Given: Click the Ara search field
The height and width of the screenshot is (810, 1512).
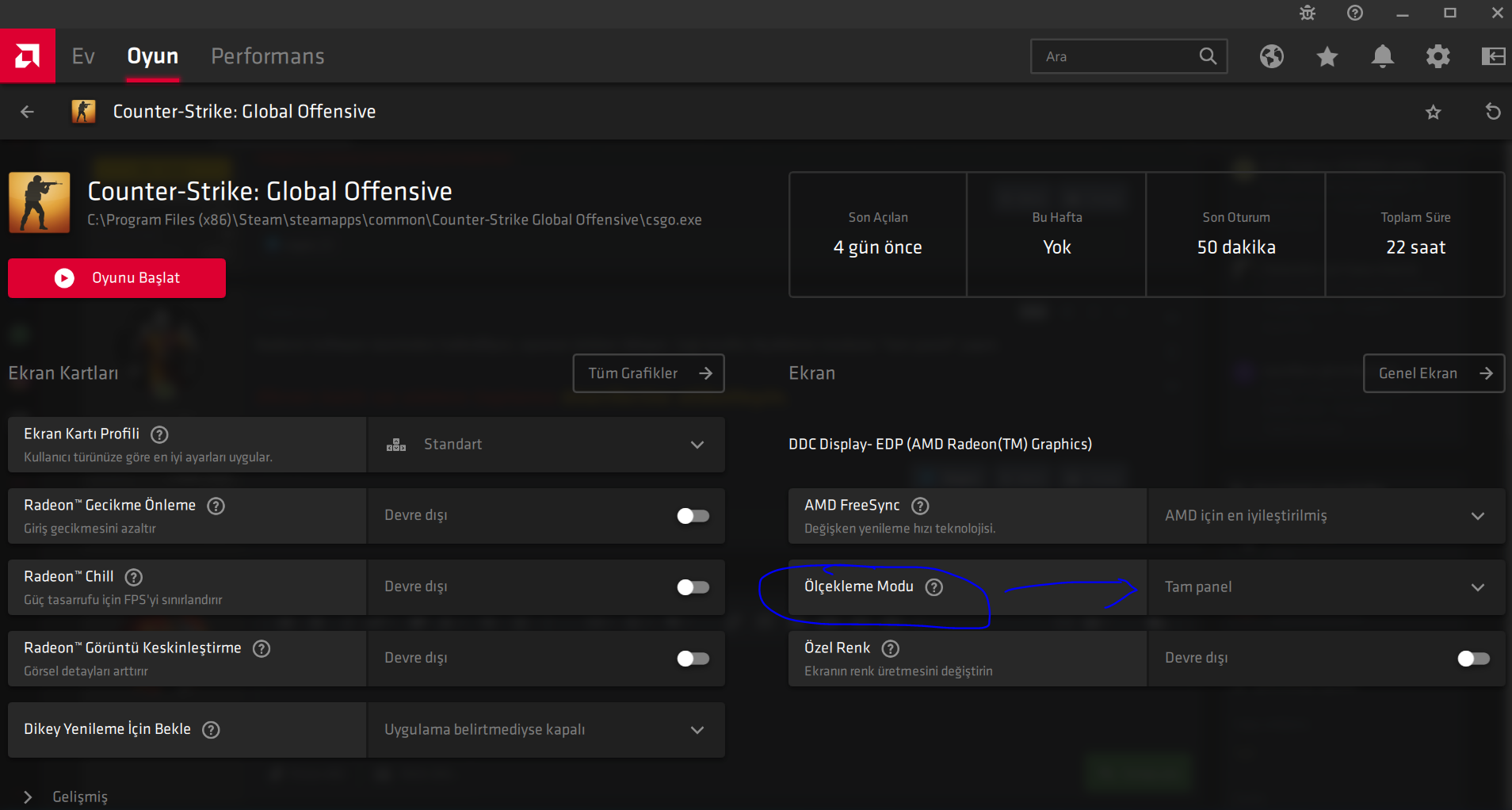Looking at the screenshot, I should [x=1117, y=56].
